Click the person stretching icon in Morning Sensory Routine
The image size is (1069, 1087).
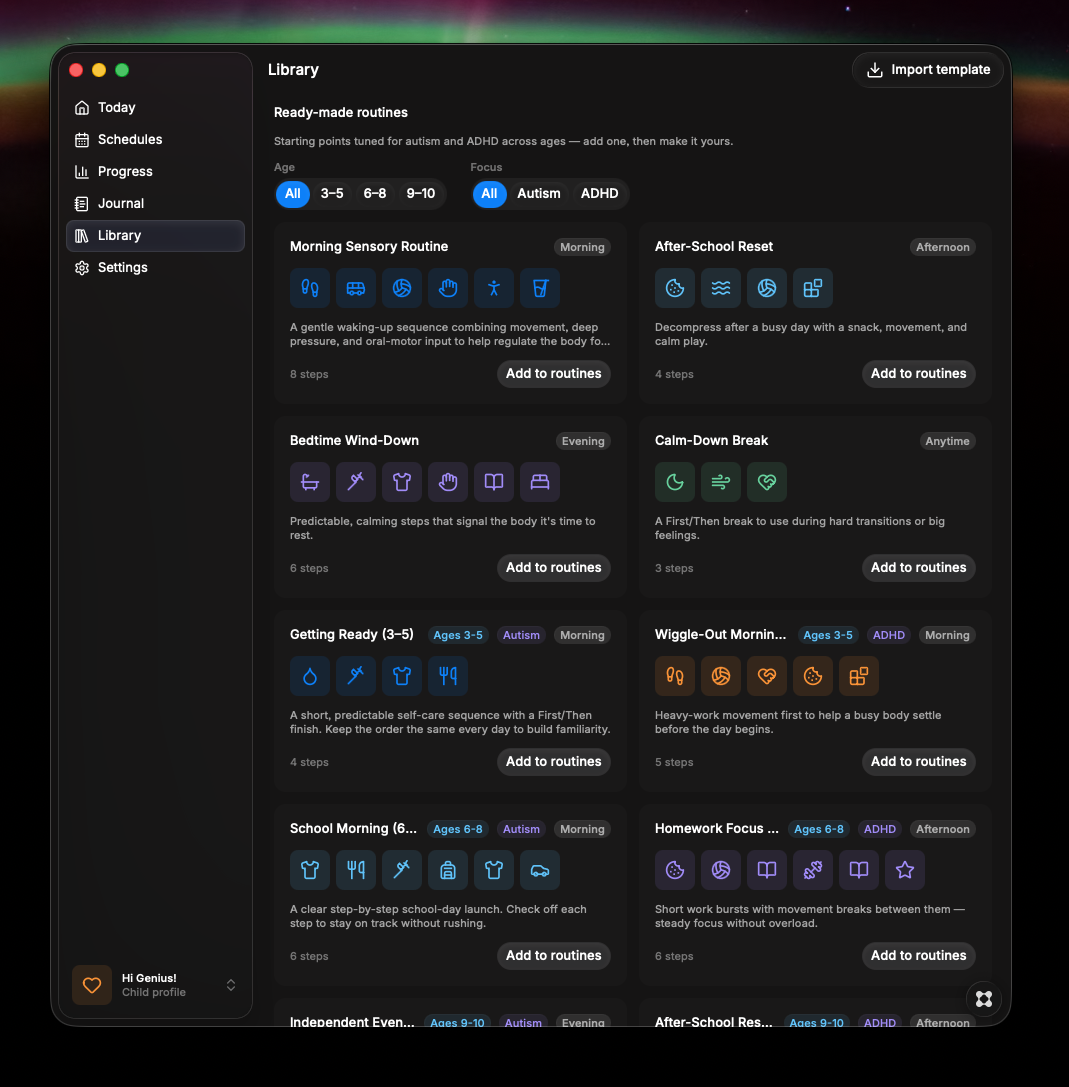(x=494, y=288)
